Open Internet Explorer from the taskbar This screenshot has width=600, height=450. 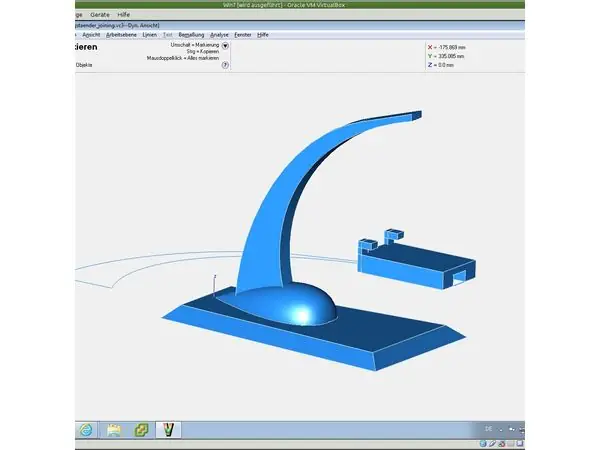click(86, 430)
